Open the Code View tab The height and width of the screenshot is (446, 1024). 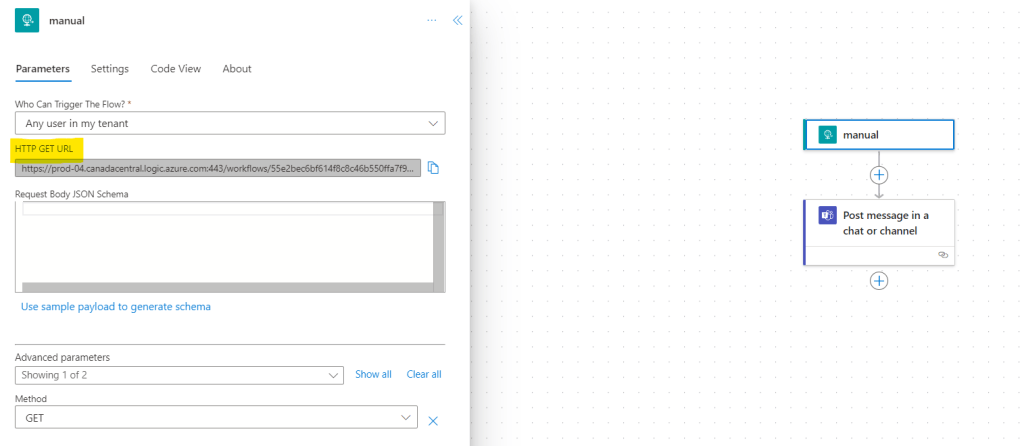(176, 69)
